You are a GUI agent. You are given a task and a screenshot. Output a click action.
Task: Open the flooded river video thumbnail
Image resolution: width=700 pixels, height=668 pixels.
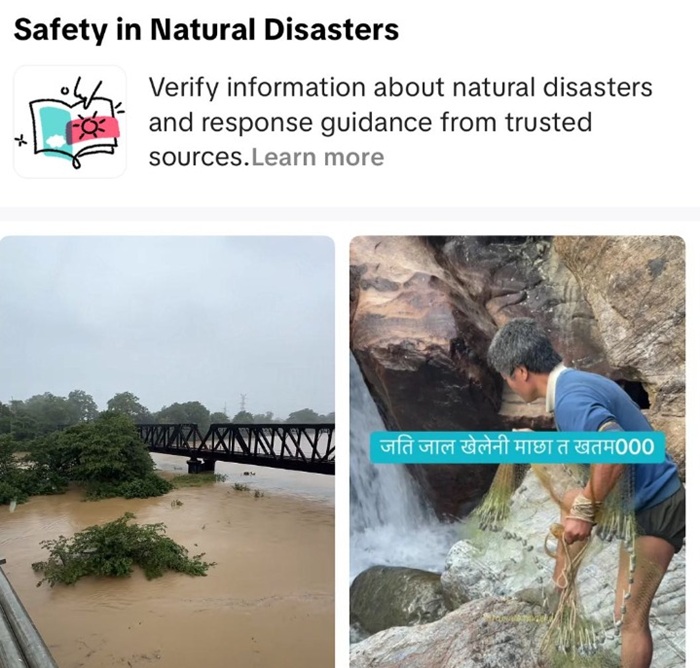(x=167, y=451)
